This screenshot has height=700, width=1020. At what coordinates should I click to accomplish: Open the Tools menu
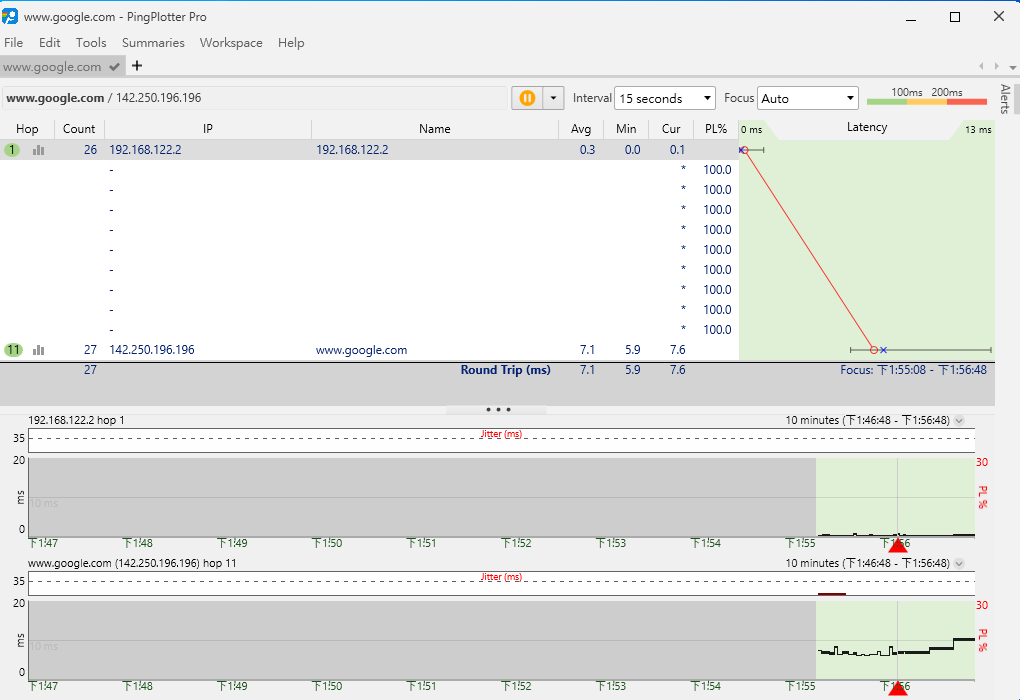[91, 43]
